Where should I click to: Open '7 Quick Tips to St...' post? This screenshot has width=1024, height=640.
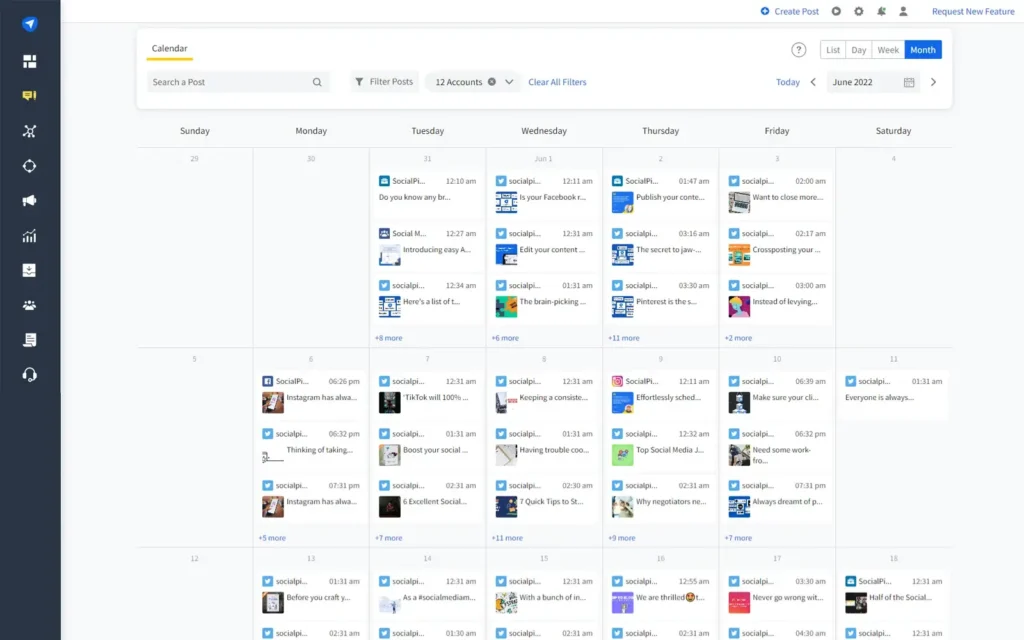pyautogui.click(x=544, y=498)
